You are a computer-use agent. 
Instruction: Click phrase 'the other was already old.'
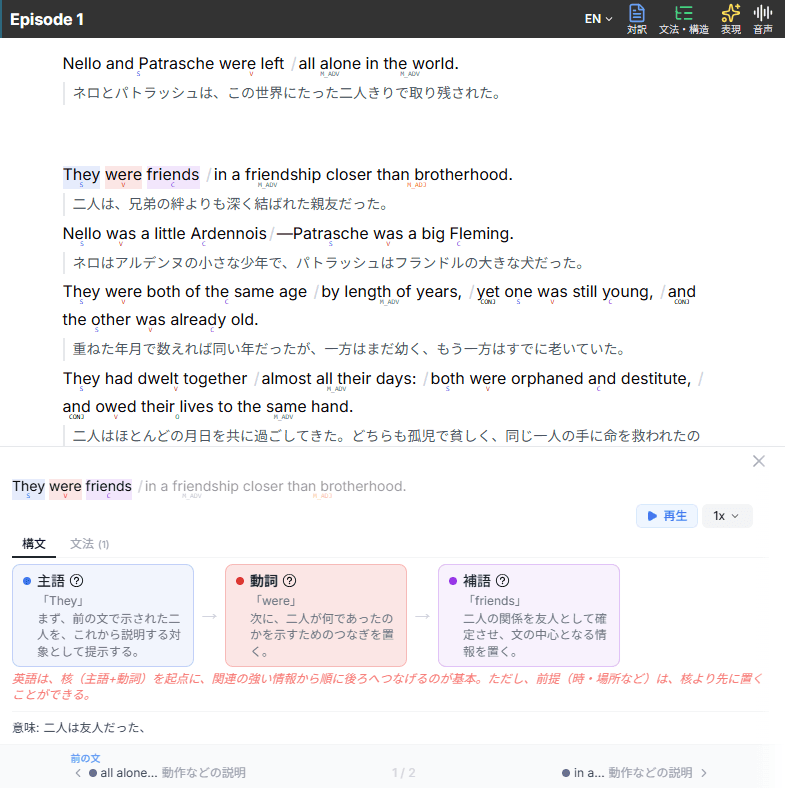pyautogui.click(x=160, y=320)
